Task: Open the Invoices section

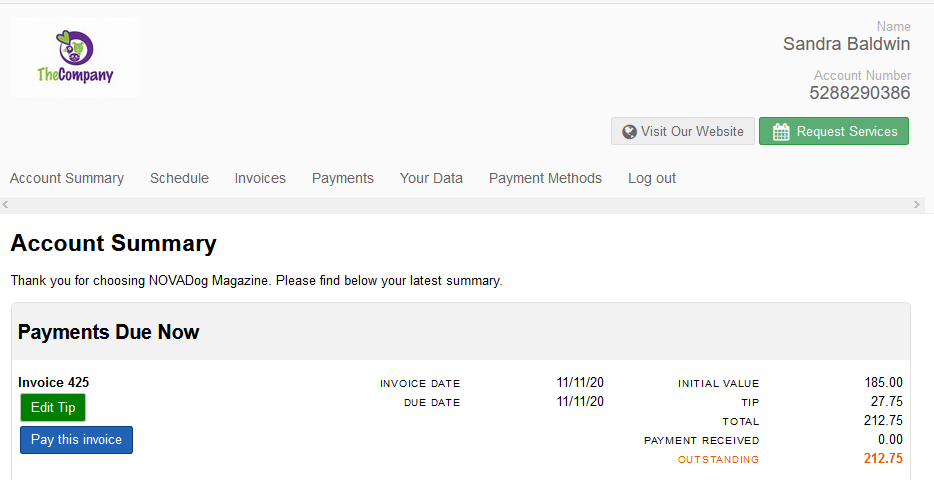Action: [260, 178]
